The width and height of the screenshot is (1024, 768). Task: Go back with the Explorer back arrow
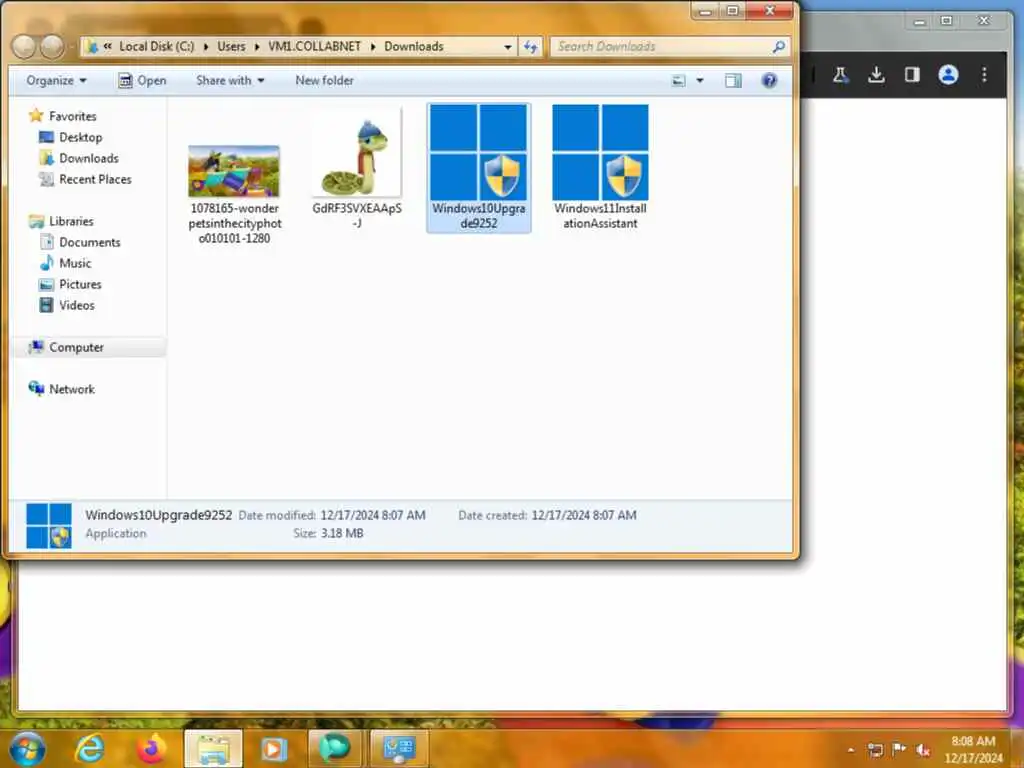24,46
